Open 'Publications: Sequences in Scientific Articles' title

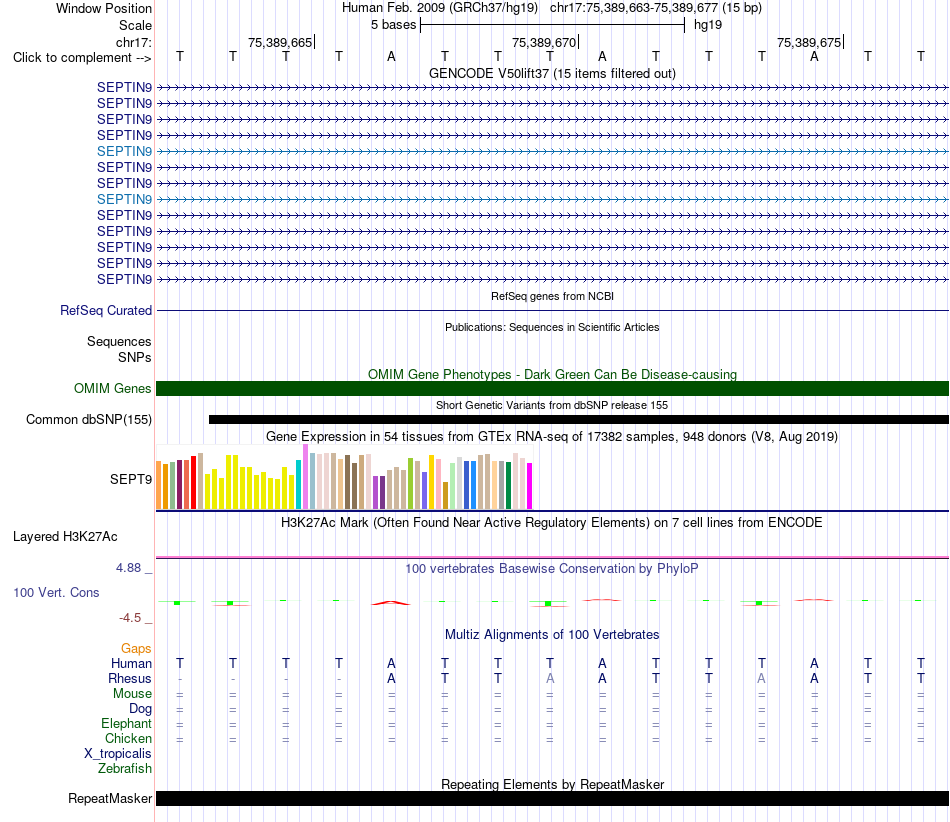[x=552, y=327]
